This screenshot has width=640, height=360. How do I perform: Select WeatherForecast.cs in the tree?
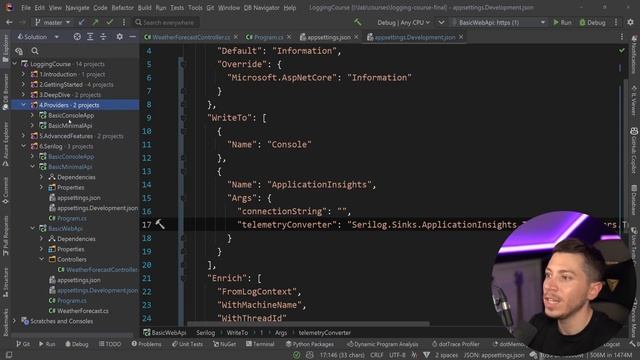pos(82,311)
